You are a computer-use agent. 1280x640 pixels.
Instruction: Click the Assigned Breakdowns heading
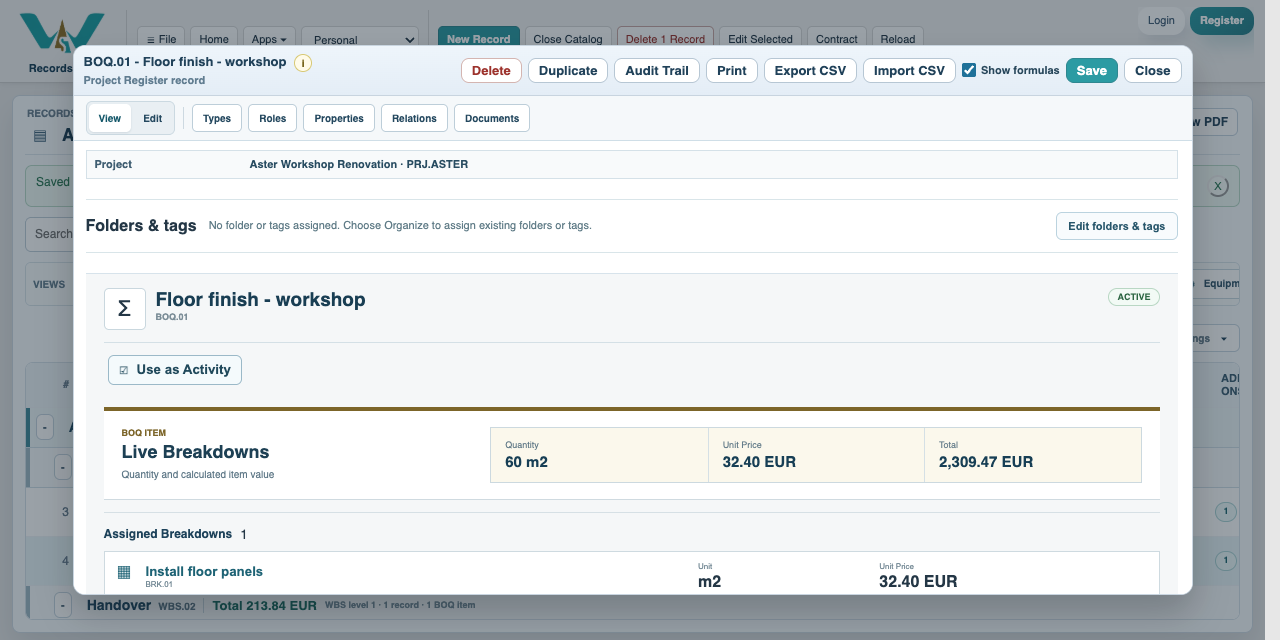click(x=168, y=534)
